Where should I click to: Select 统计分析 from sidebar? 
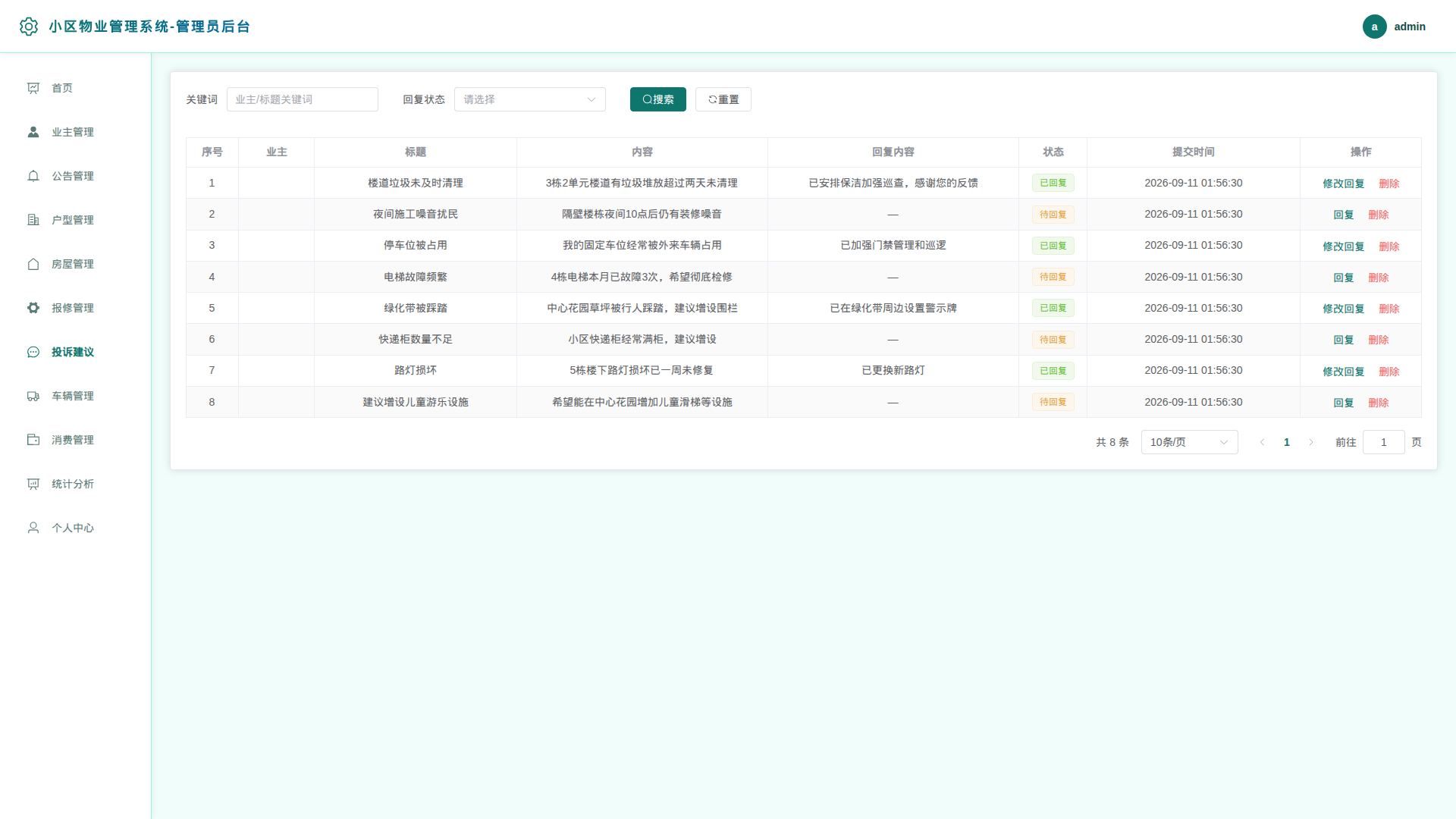[75, 484]
